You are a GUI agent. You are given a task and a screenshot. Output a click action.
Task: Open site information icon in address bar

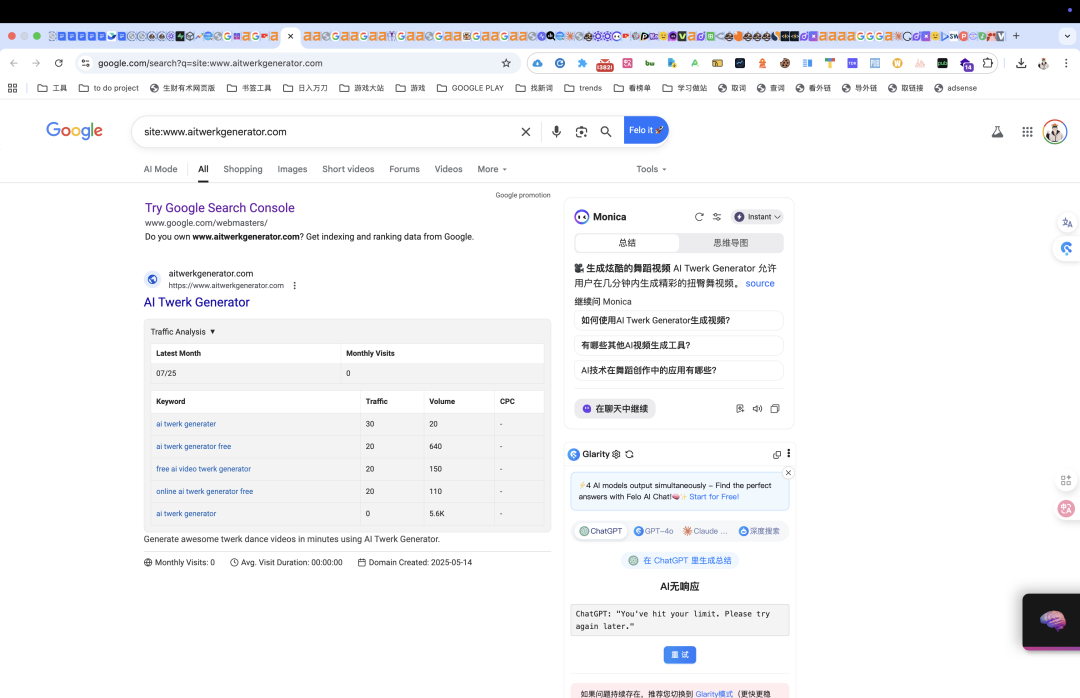coord(85,63)
